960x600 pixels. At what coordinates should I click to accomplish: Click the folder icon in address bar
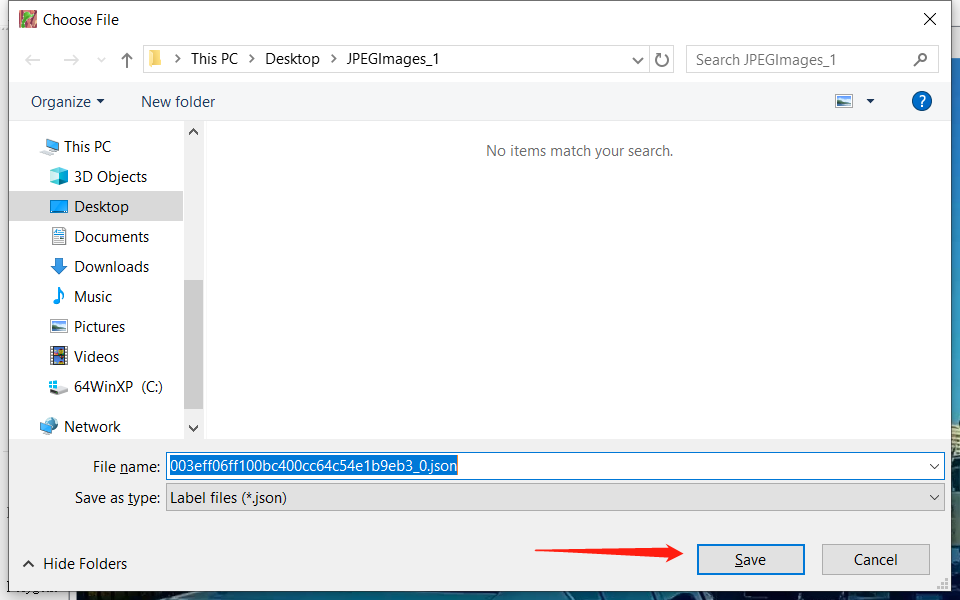(x=156, y=59)
